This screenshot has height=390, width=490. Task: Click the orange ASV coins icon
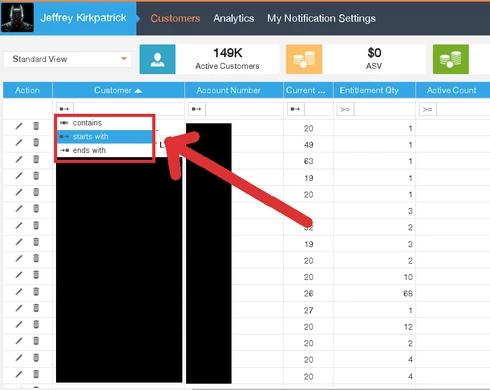304,59
